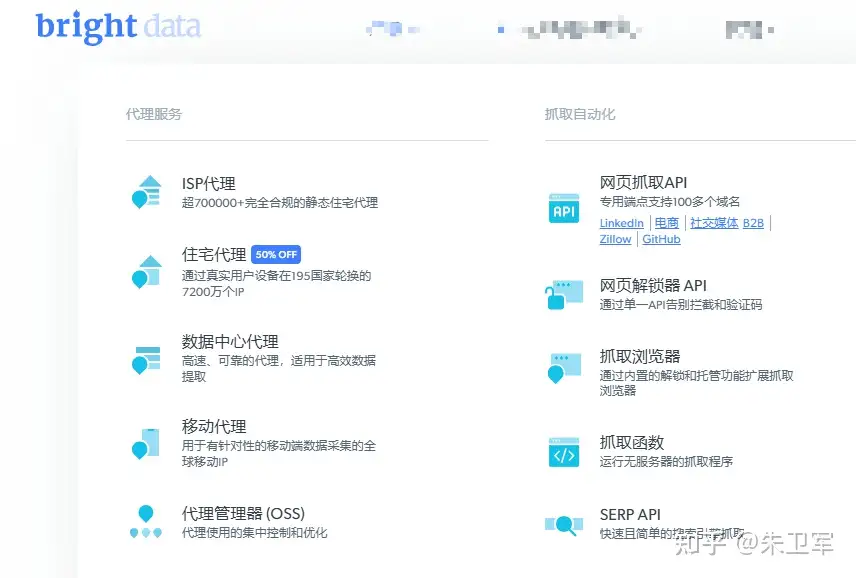Follow the GitHub link
The image size is (856, 578).
661,239
